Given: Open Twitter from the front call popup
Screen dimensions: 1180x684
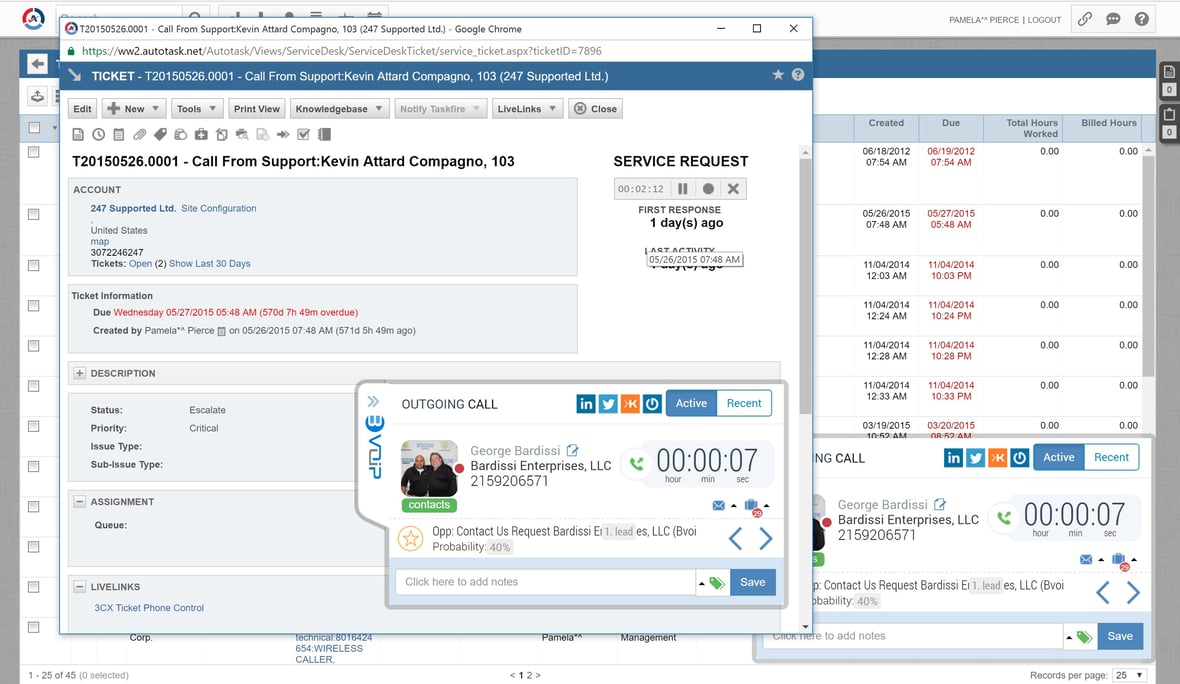Looking at the screenshot, I should click(608, 404).
